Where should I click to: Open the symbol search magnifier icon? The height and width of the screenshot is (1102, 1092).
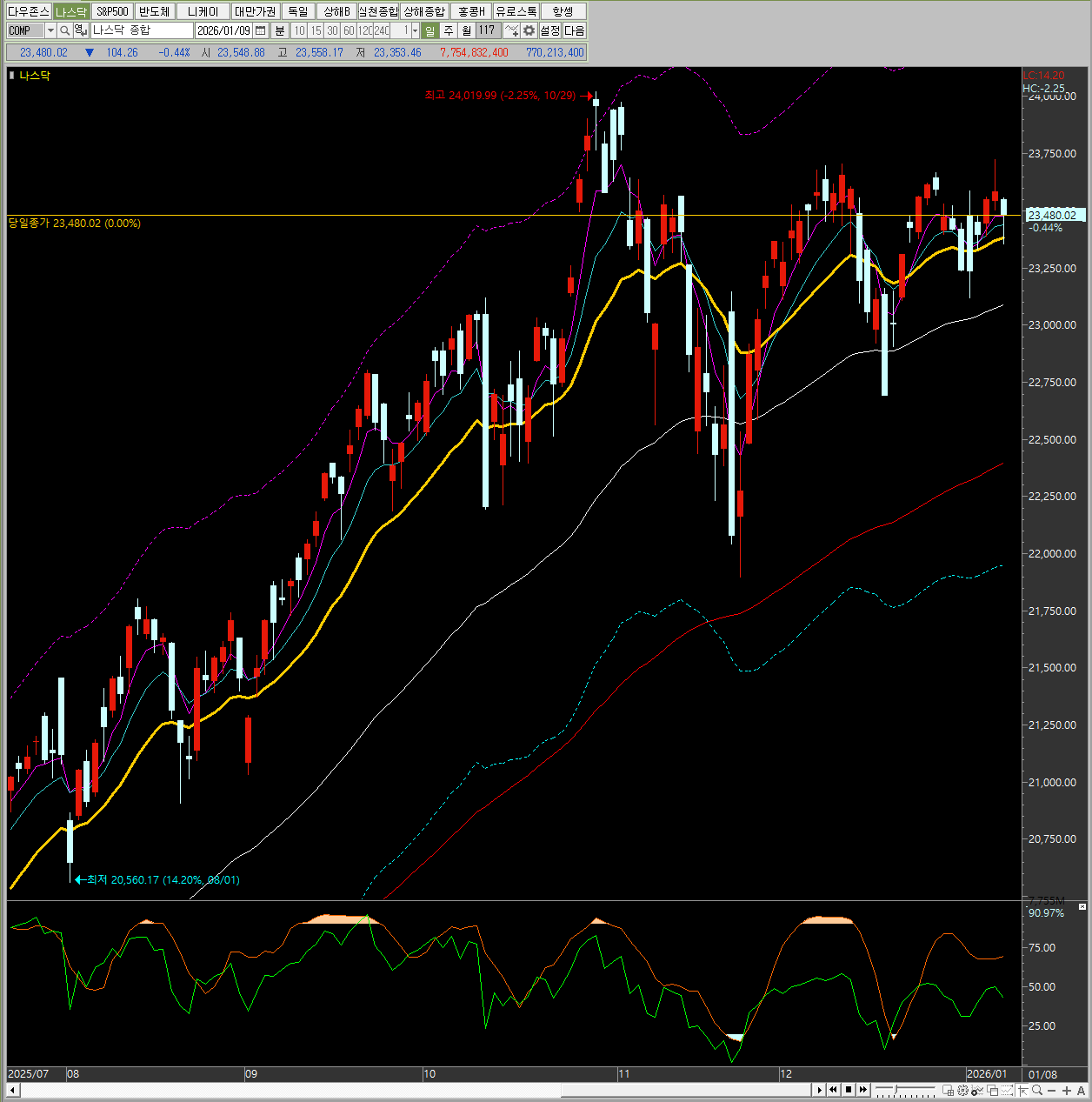[x=64, y=30]
